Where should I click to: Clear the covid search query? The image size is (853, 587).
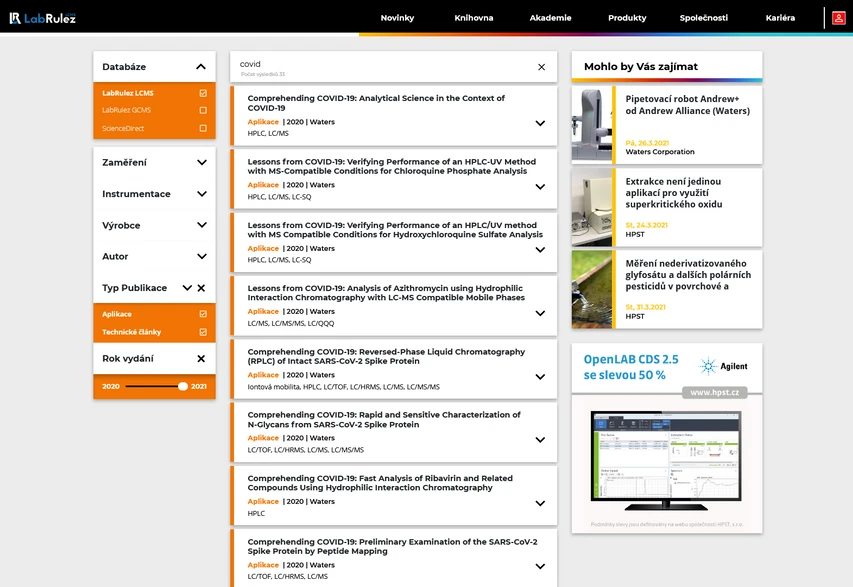[541, 67]
